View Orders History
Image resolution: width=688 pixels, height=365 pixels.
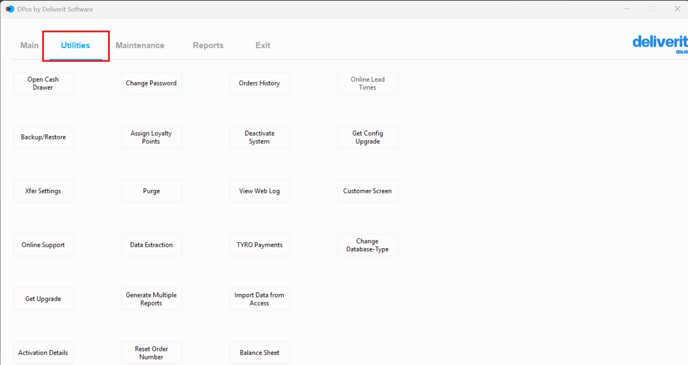pos(260,83)
